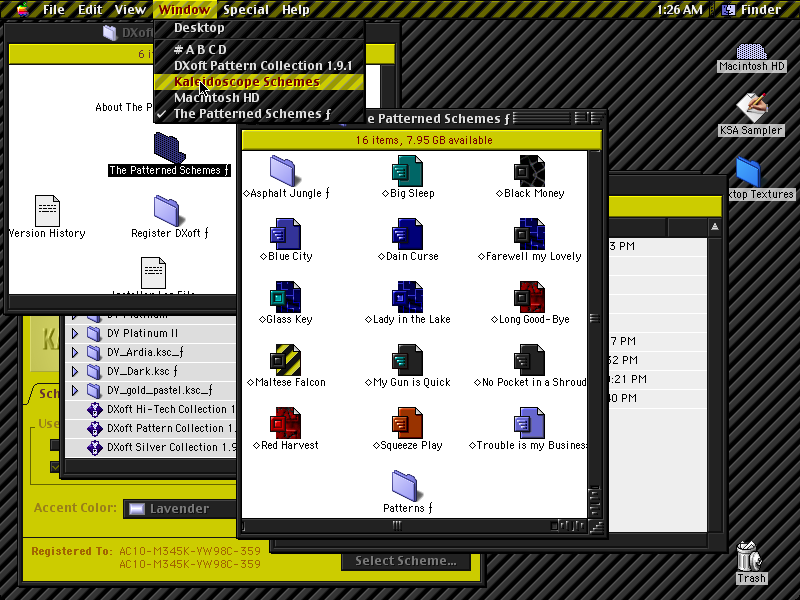Select the Squeeze Play scheme file icon
The height and width of the screenshot is (600, 800).
coord(407,422)
